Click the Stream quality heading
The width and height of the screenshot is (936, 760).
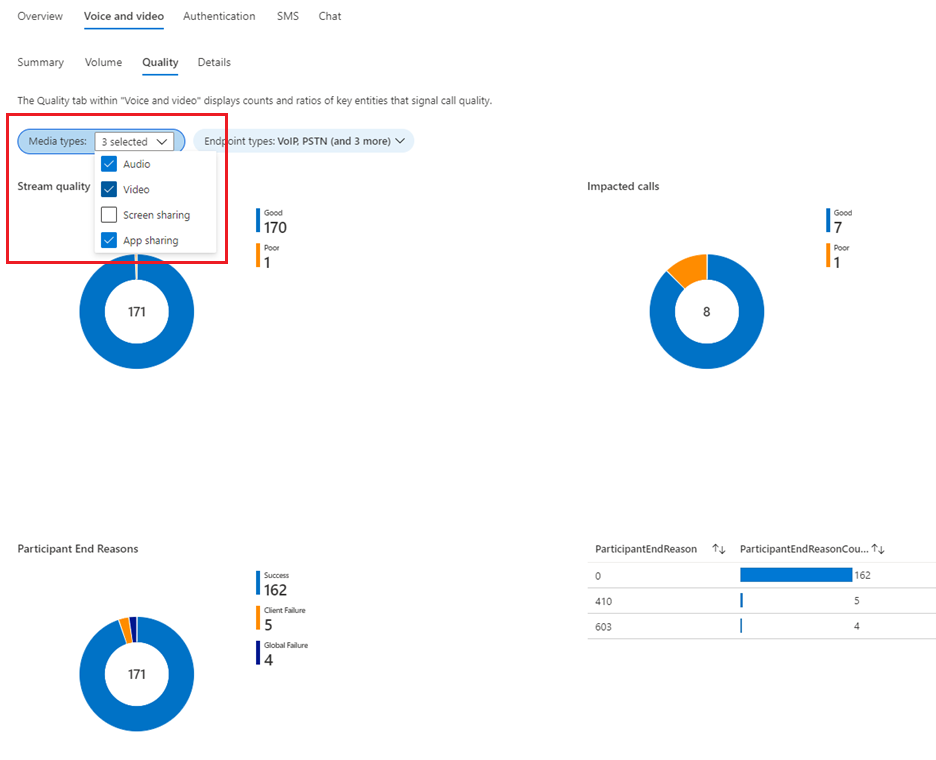[54, 186]
